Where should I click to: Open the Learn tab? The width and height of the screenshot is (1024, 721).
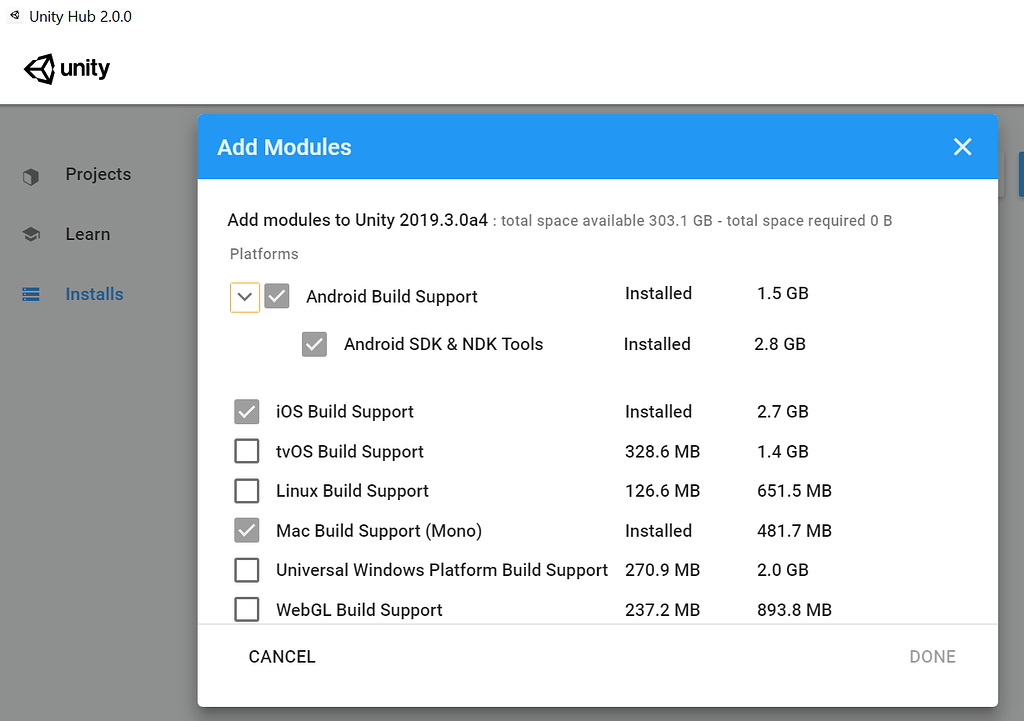pos(88,234)
